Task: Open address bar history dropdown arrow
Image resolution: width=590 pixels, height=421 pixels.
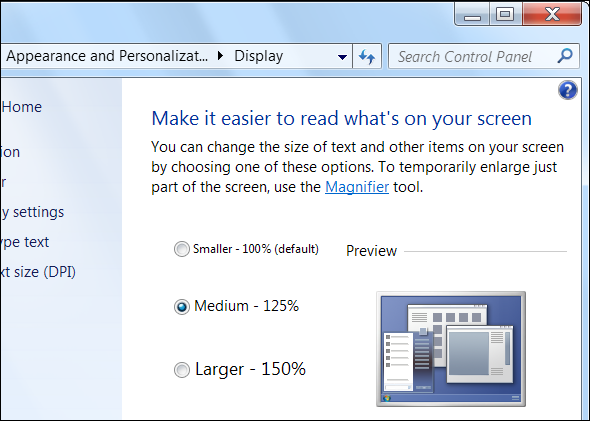Action: tap(342, 57)
